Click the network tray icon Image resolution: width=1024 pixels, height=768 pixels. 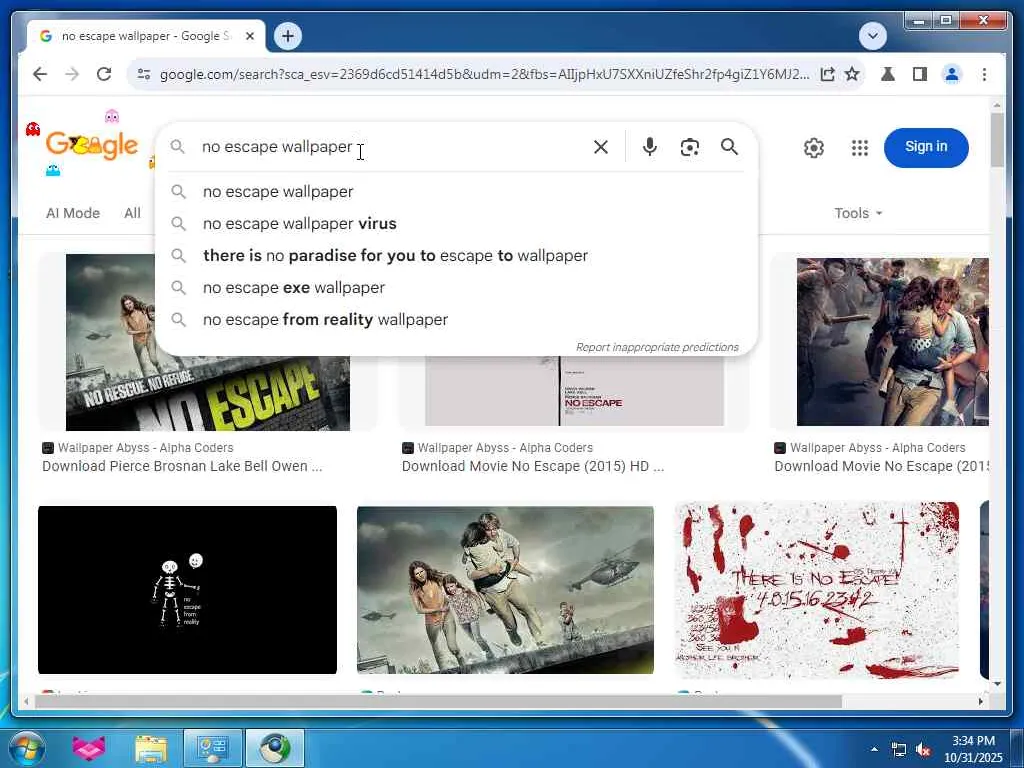899,750
